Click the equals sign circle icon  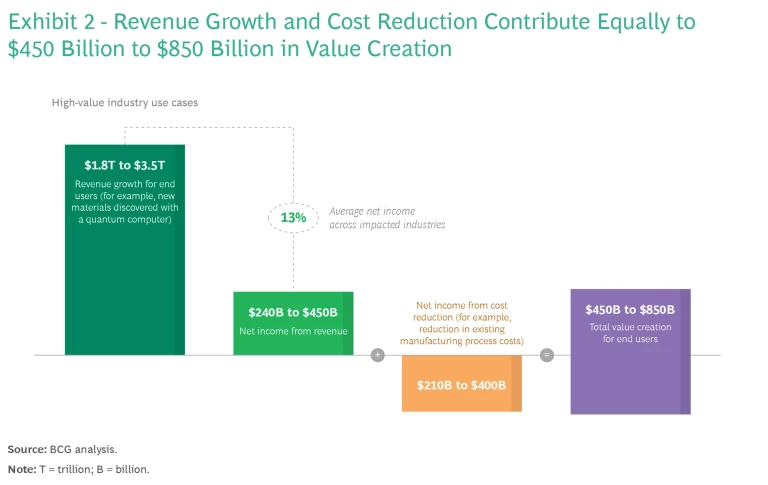coord(547,355)
